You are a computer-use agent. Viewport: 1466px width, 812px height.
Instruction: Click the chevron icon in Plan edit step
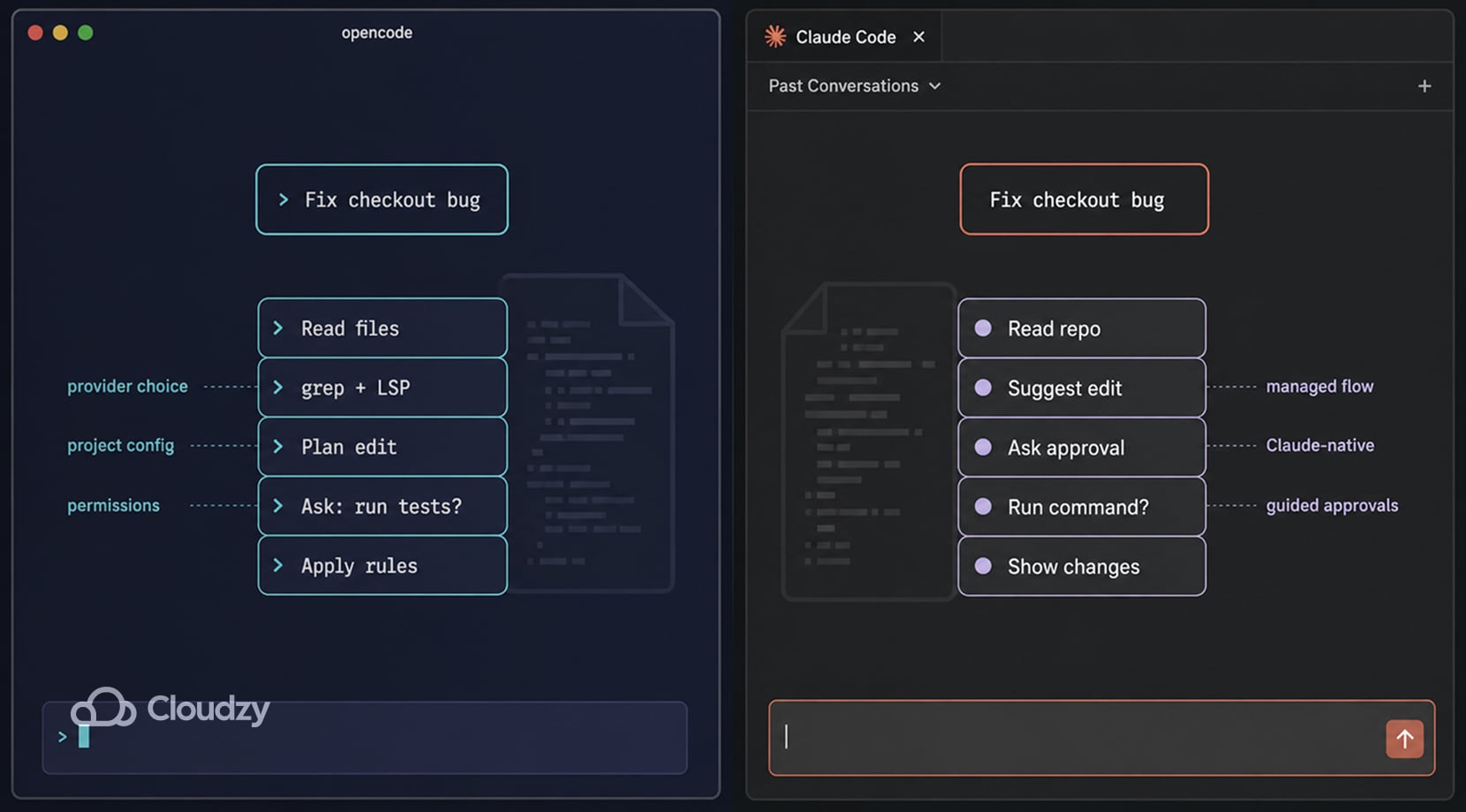point(278,447)
